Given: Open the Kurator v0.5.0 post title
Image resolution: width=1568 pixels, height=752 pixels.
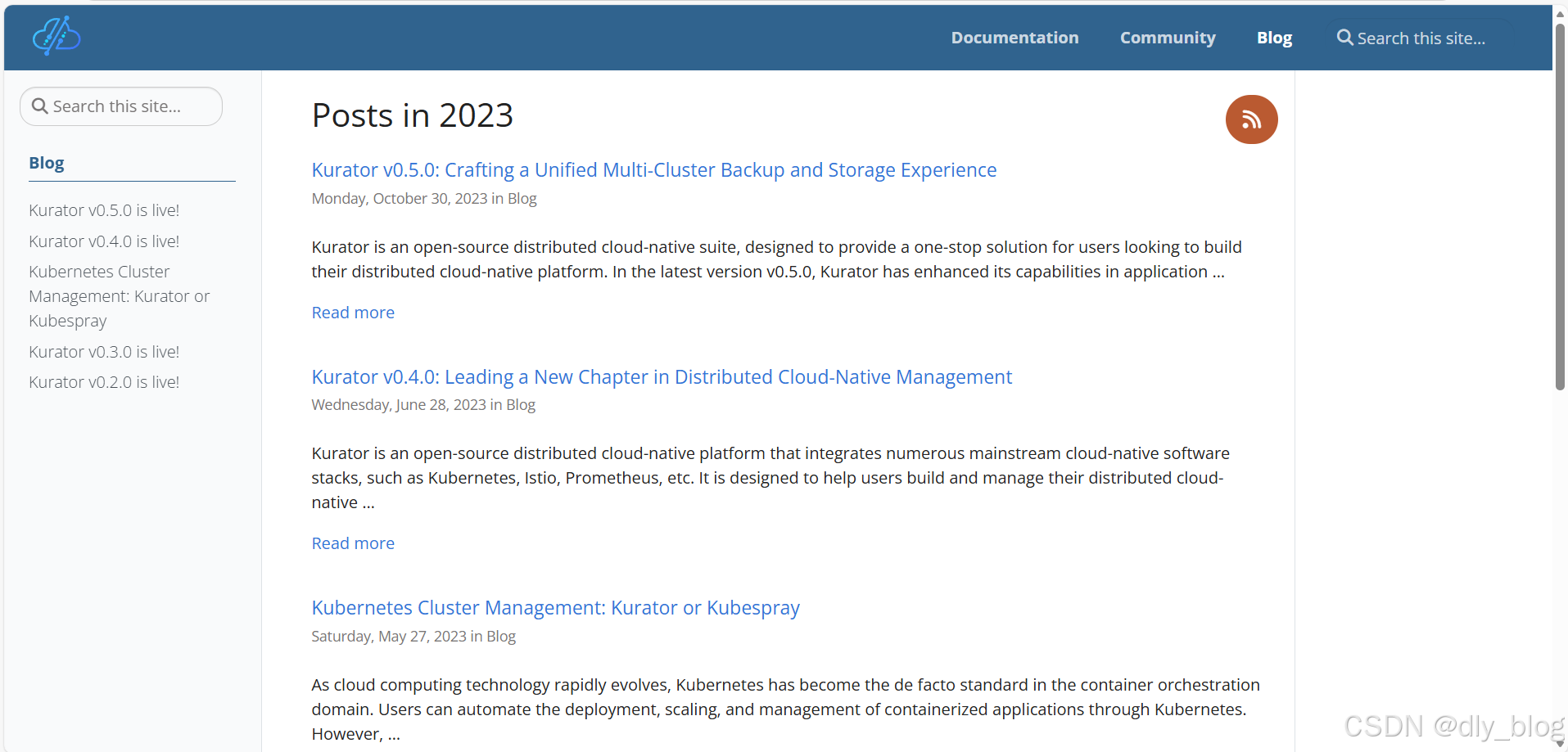Looking at the screenshot, I should pos(654,170).
